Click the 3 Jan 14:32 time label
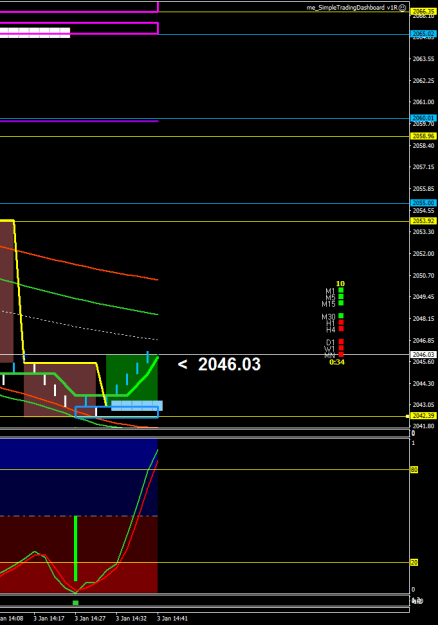Viewport: 438px width, 625px height. [131, 619]
